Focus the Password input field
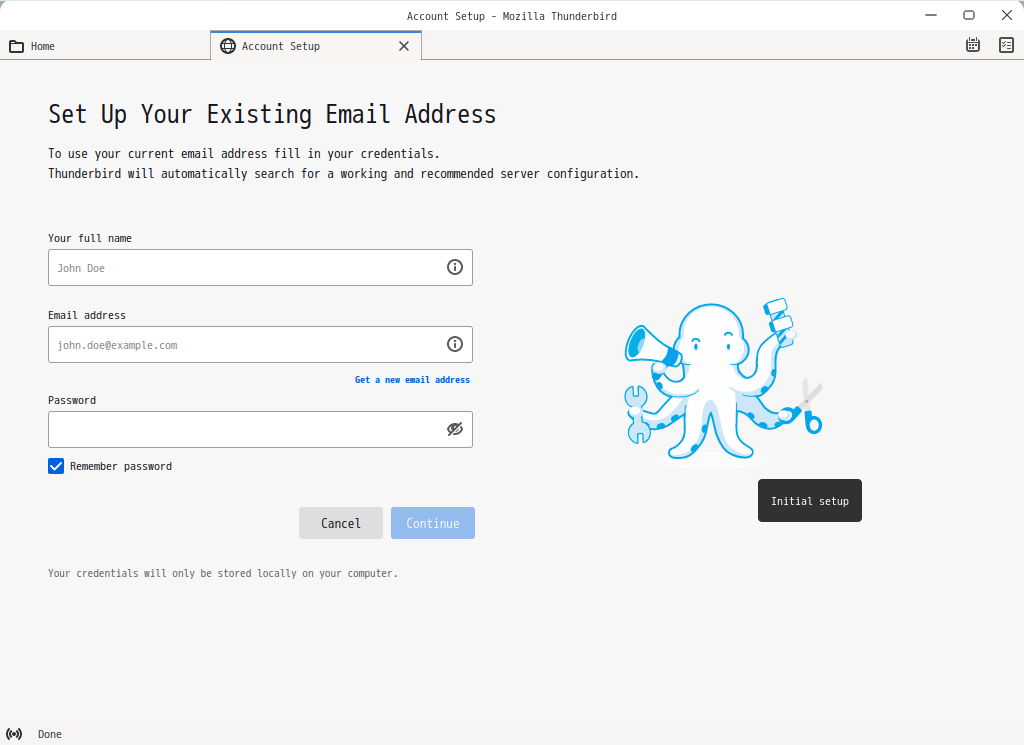Viewport: 1024px width, 745px height. [260, 429]
